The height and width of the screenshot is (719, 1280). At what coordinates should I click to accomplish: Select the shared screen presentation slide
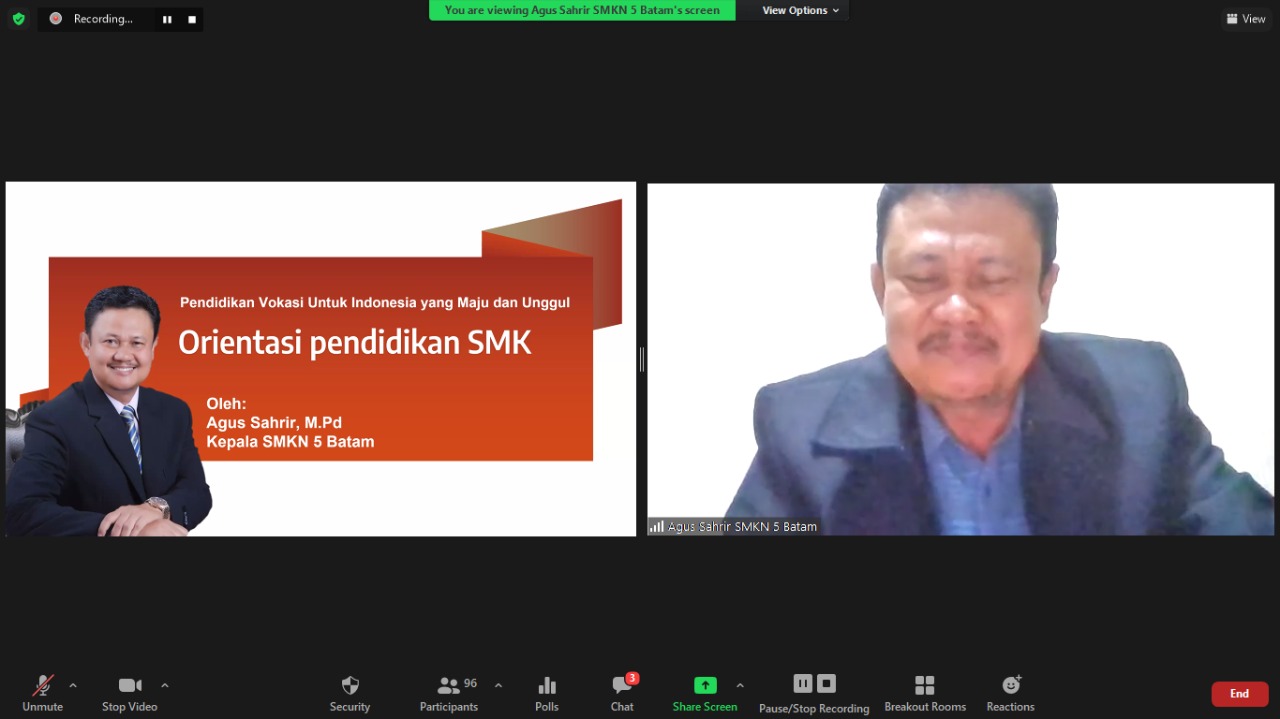(320, 359)
